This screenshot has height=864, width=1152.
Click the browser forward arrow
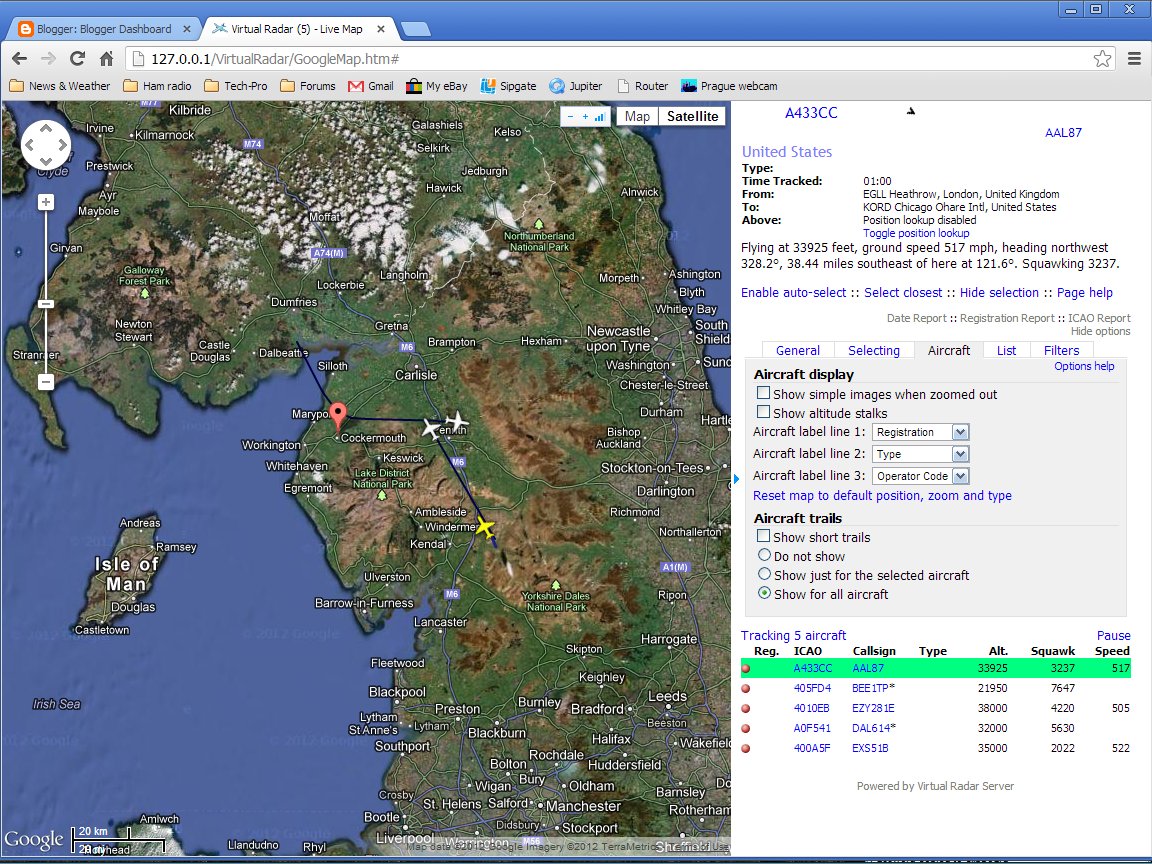point(48,59)
